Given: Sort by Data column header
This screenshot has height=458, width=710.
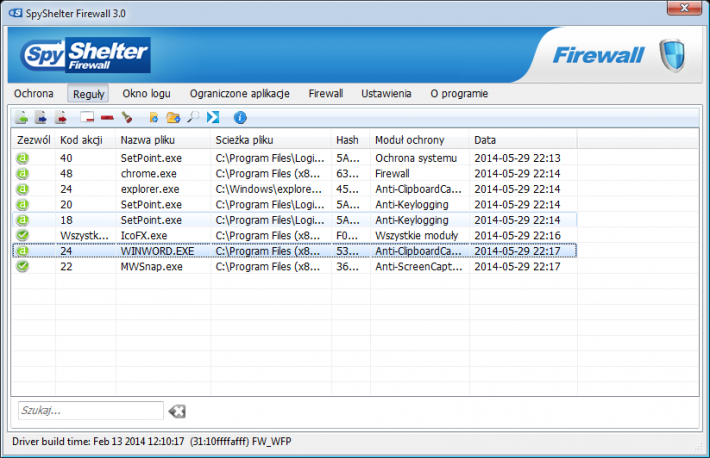Looking at the screenshot, I should 523,140.
